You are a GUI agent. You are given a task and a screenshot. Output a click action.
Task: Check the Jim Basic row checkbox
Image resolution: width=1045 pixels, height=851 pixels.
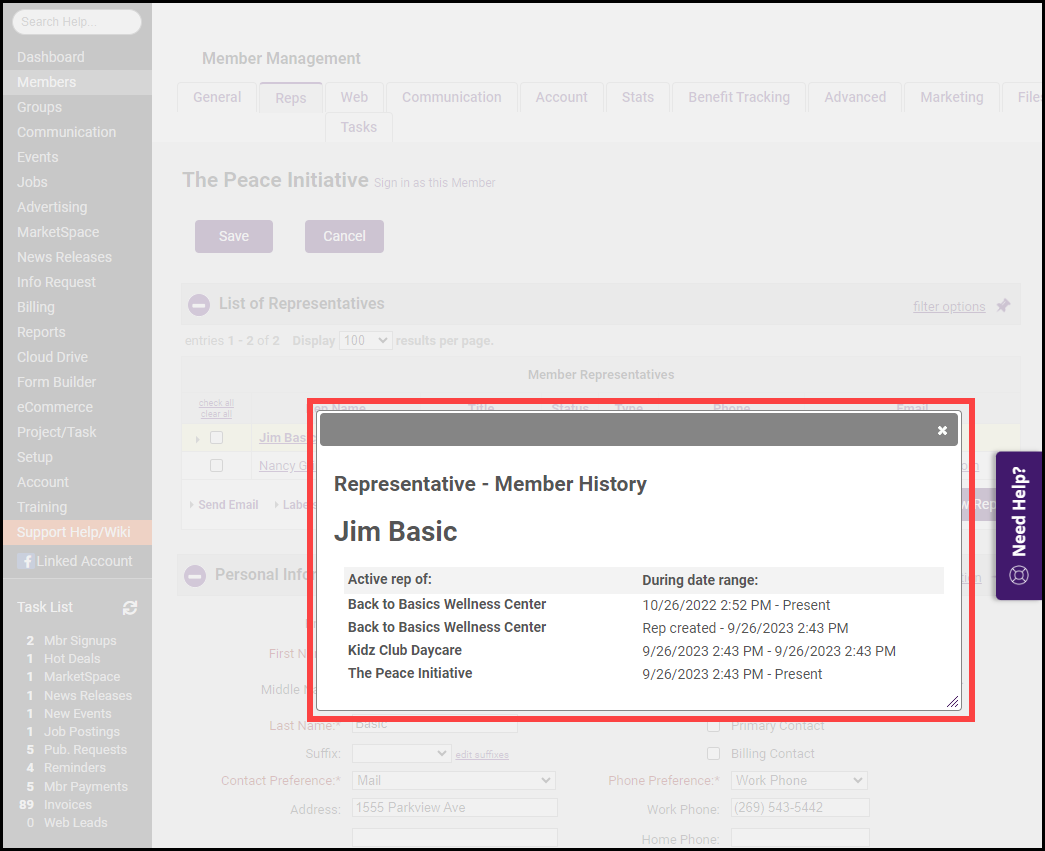[x=216, y=438]
